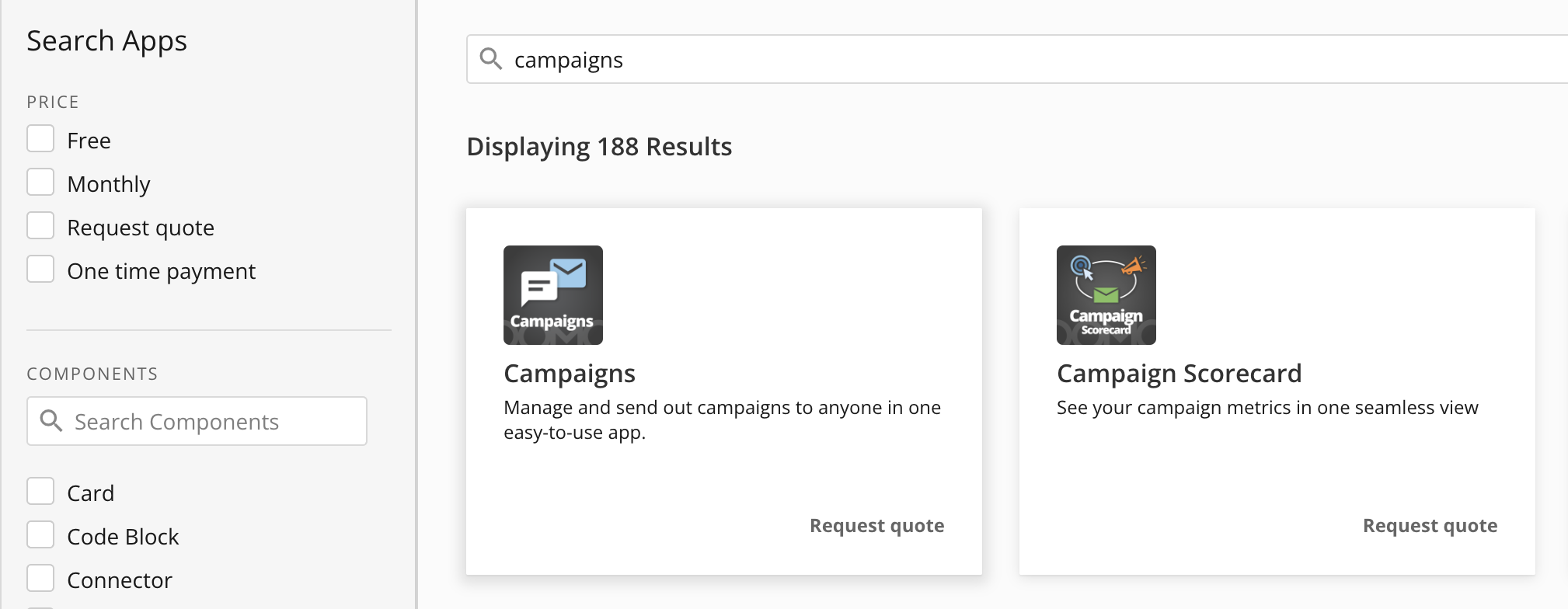Focus the Search Components field

pos(197,421)
